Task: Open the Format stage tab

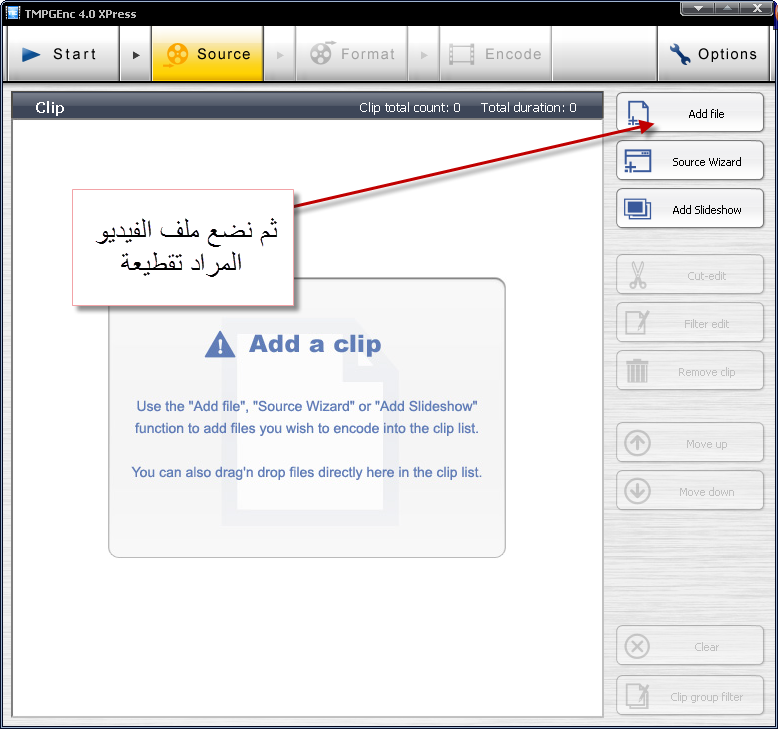Action: click(x=352, y=54)
